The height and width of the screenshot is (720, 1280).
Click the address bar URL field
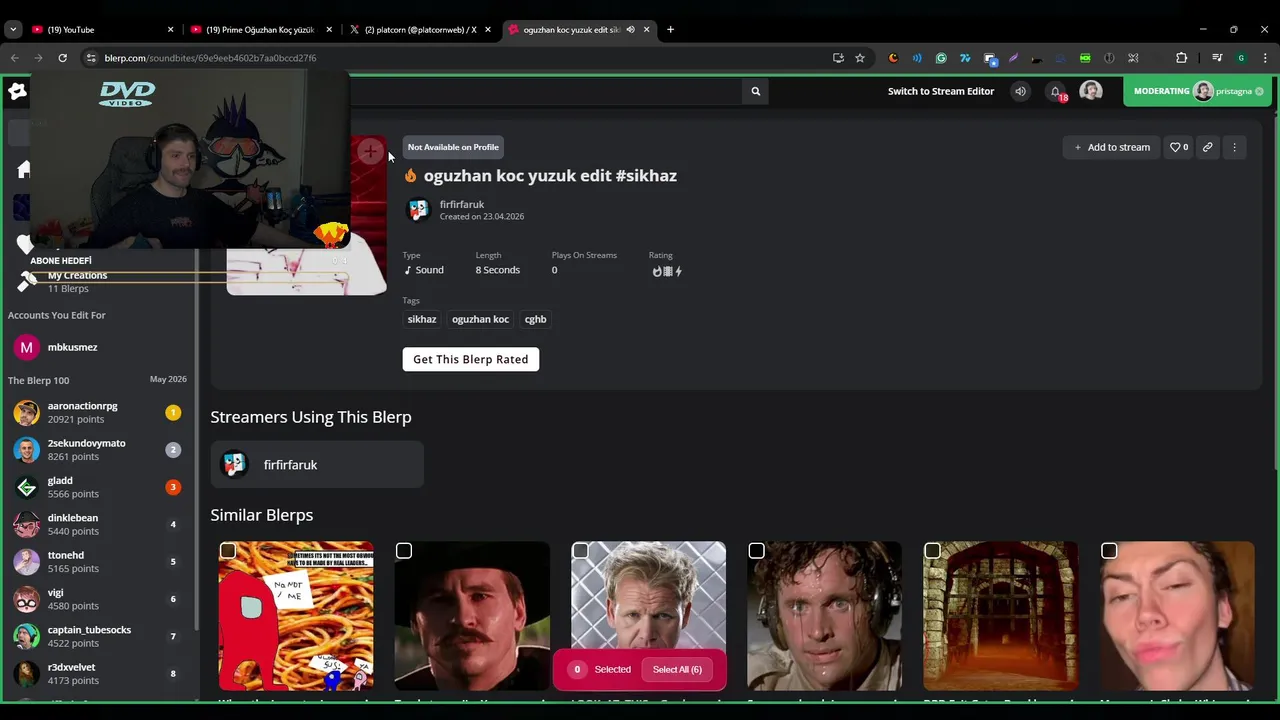point(460,58)
